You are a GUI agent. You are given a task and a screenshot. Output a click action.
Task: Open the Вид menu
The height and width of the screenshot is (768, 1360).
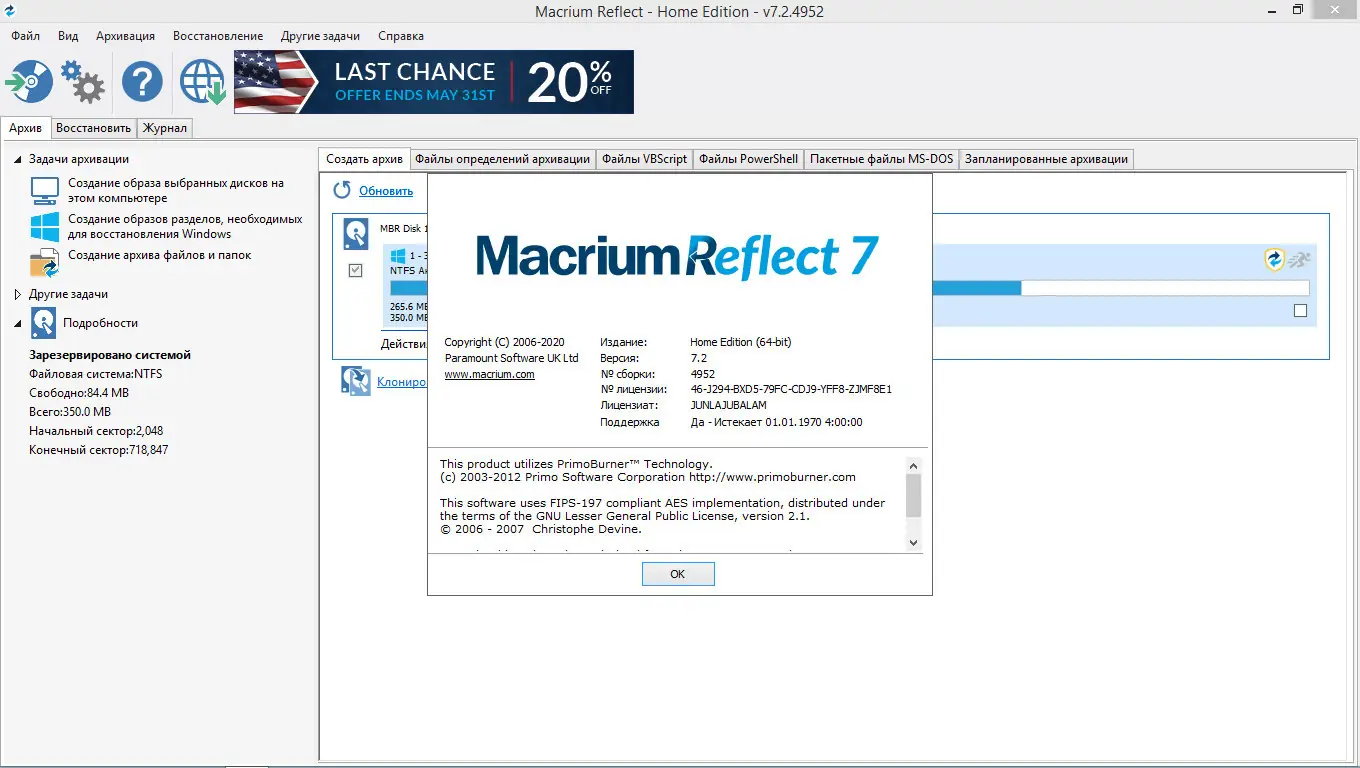pos(68,36)
